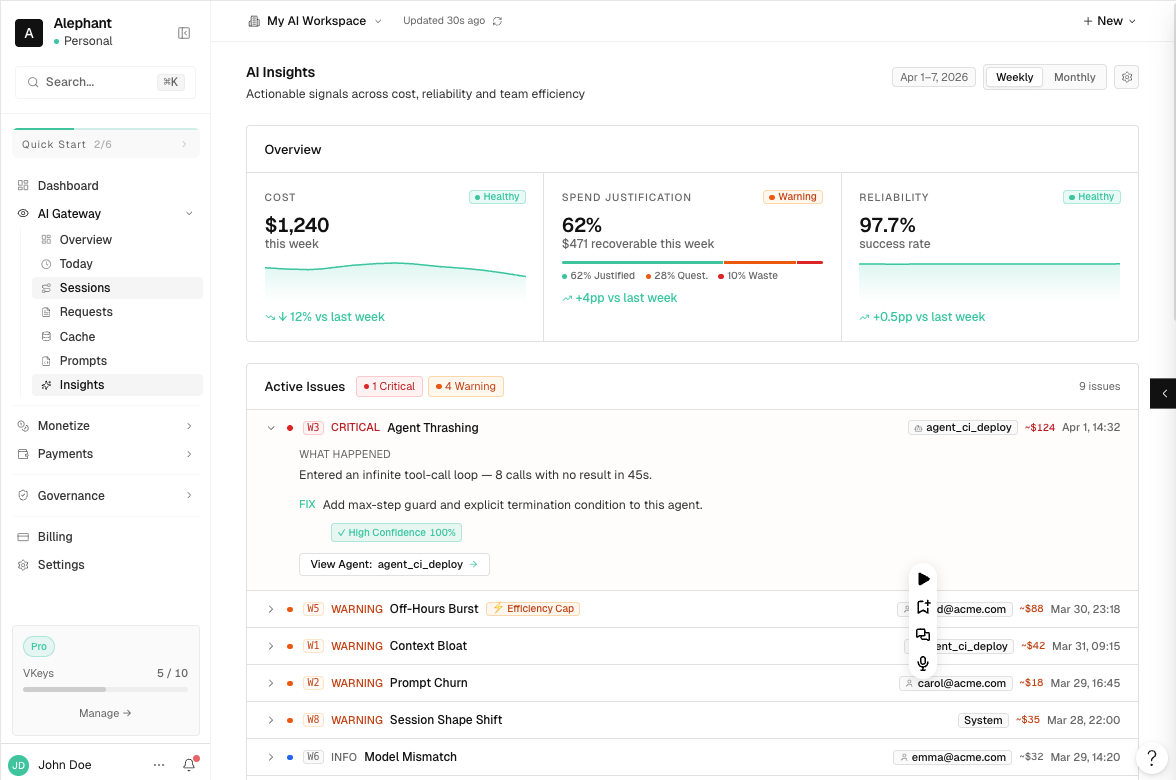Open the three-dots menu beside John Doe
1176x780 pixels.
pos(159,765)
